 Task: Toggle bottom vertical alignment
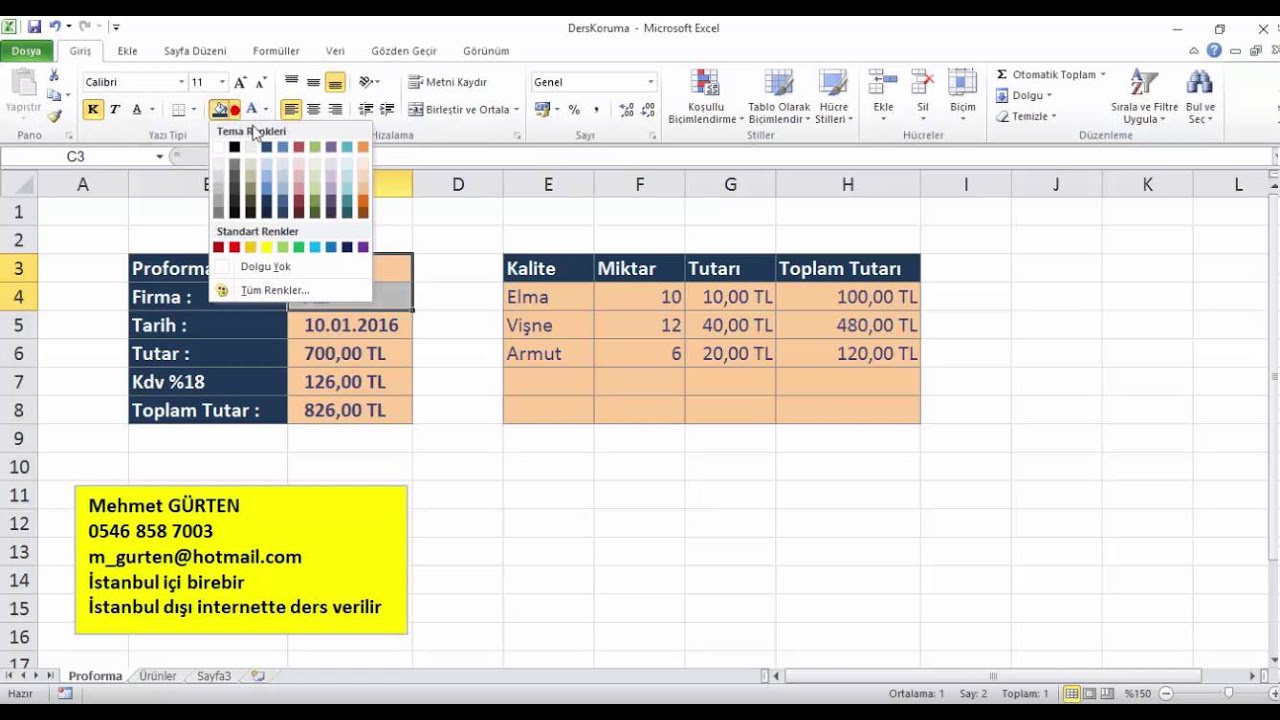click(335, 82)
